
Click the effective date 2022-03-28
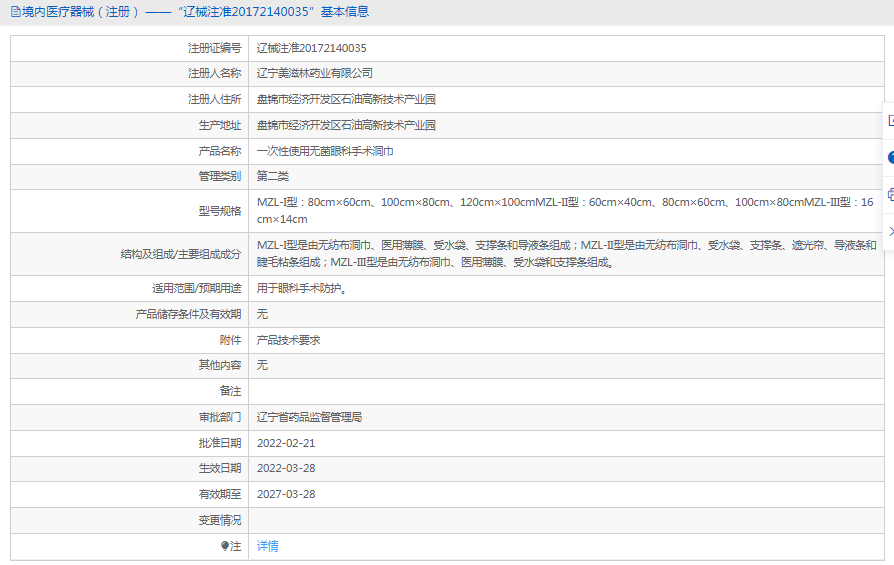coord(285,468)
